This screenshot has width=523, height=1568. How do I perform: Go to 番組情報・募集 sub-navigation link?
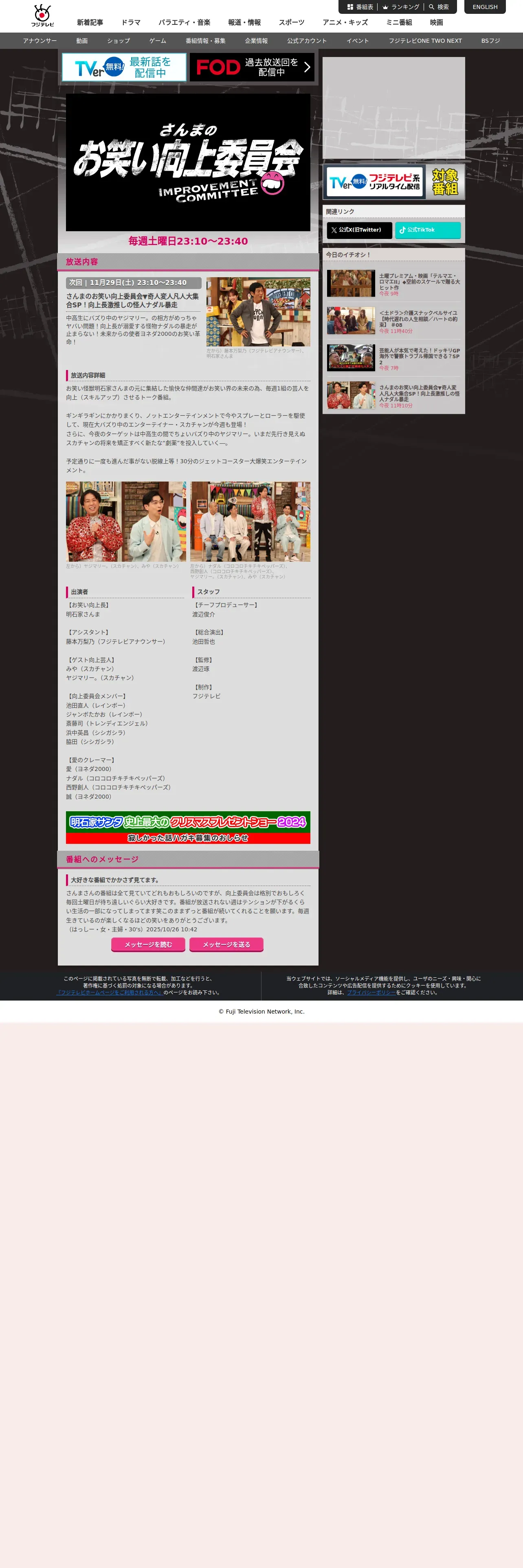[x=206, y=41]
